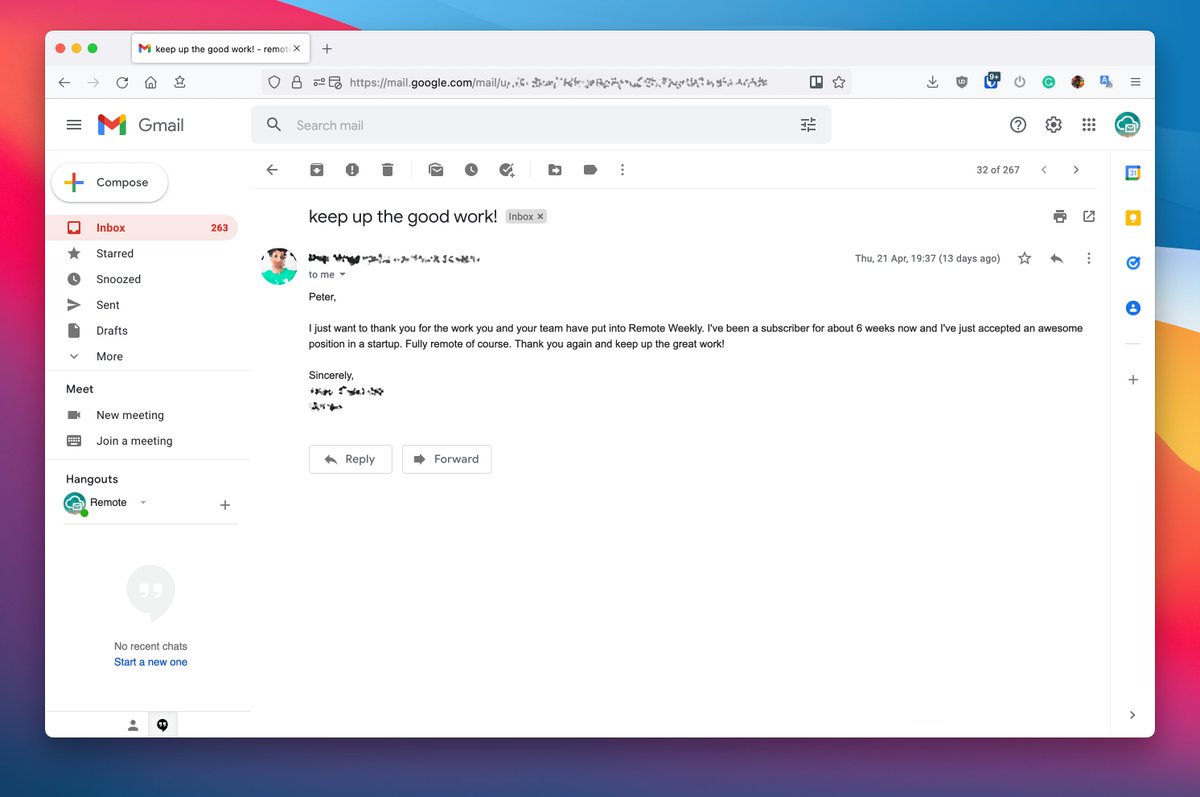The height and width of the screenshot is (797, 1200).
Task: Open Google Calendar side panel
Action: (1133, 173)
